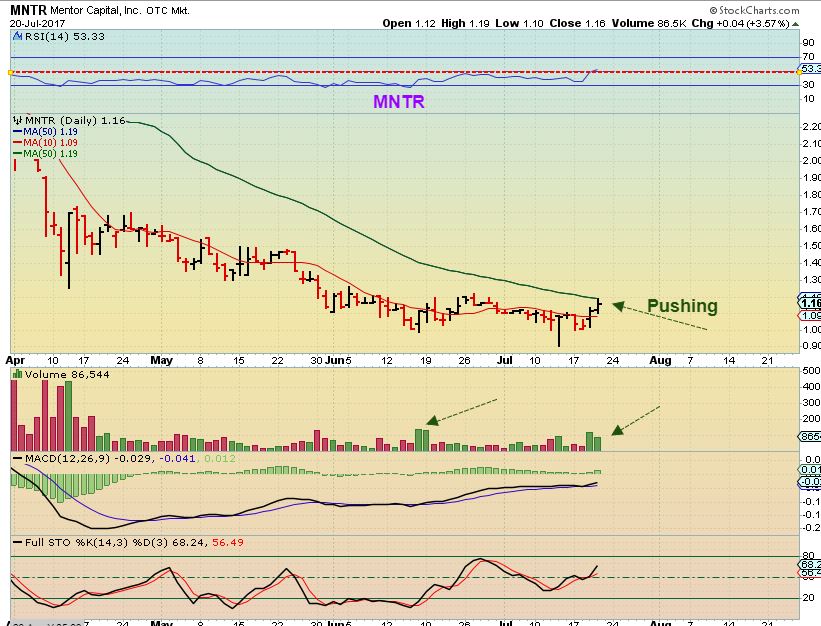Click the 2.00 price axis label
This screenshot has width=821, height=626.
811,160
